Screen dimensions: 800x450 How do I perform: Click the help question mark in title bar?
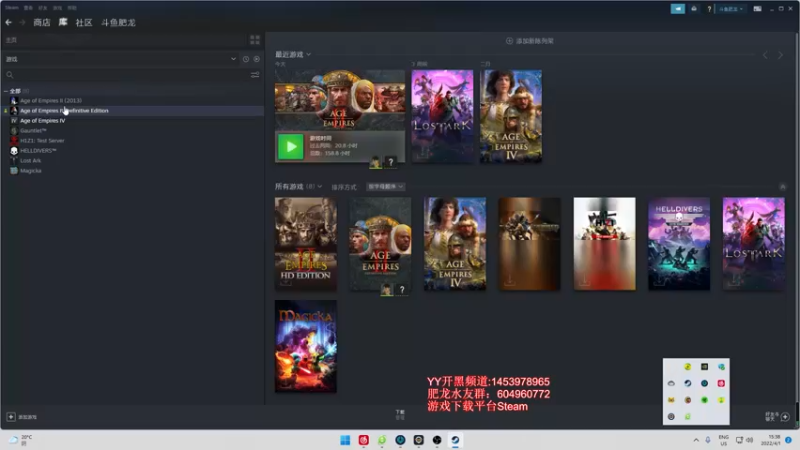coord(709,9)
